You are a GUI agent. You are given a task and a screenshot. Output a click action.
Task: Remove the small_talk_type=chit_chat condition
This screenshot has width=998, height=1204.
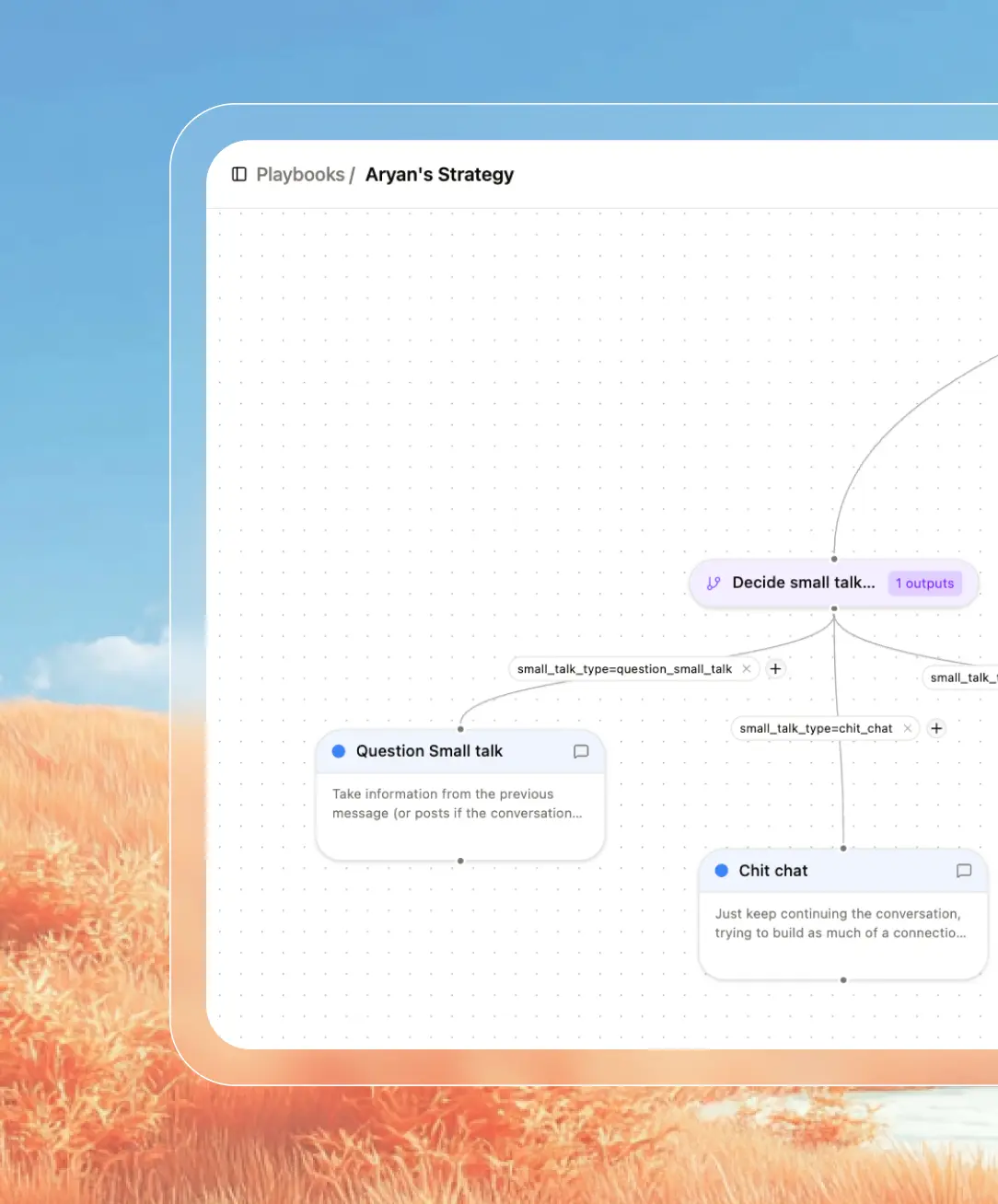coord(907,728)
